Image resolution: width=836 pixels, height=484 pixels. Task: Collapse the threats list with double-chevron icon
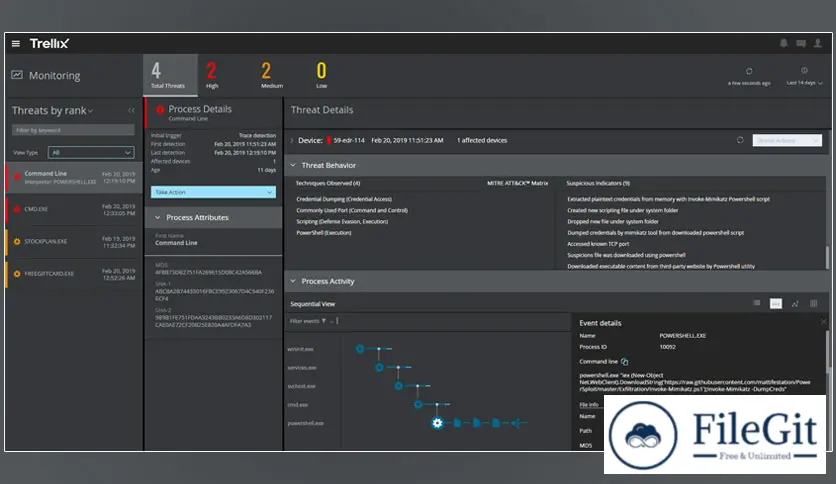tap(131, 110)
